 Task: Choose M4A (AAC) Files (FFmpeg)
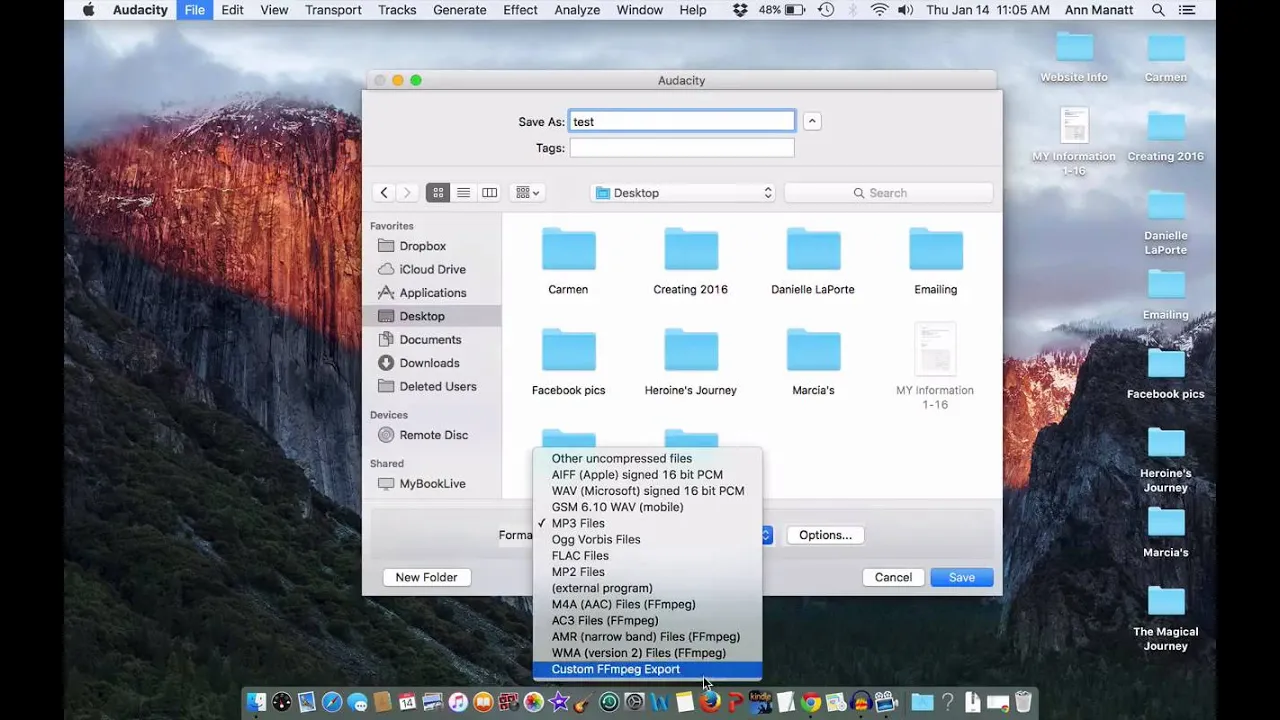point(647,604)
